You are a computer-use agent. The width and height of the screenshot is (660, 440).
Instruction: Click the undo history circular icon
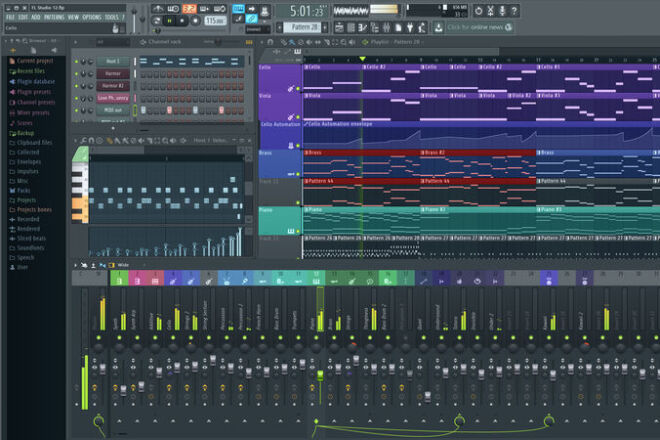[478, 11]
